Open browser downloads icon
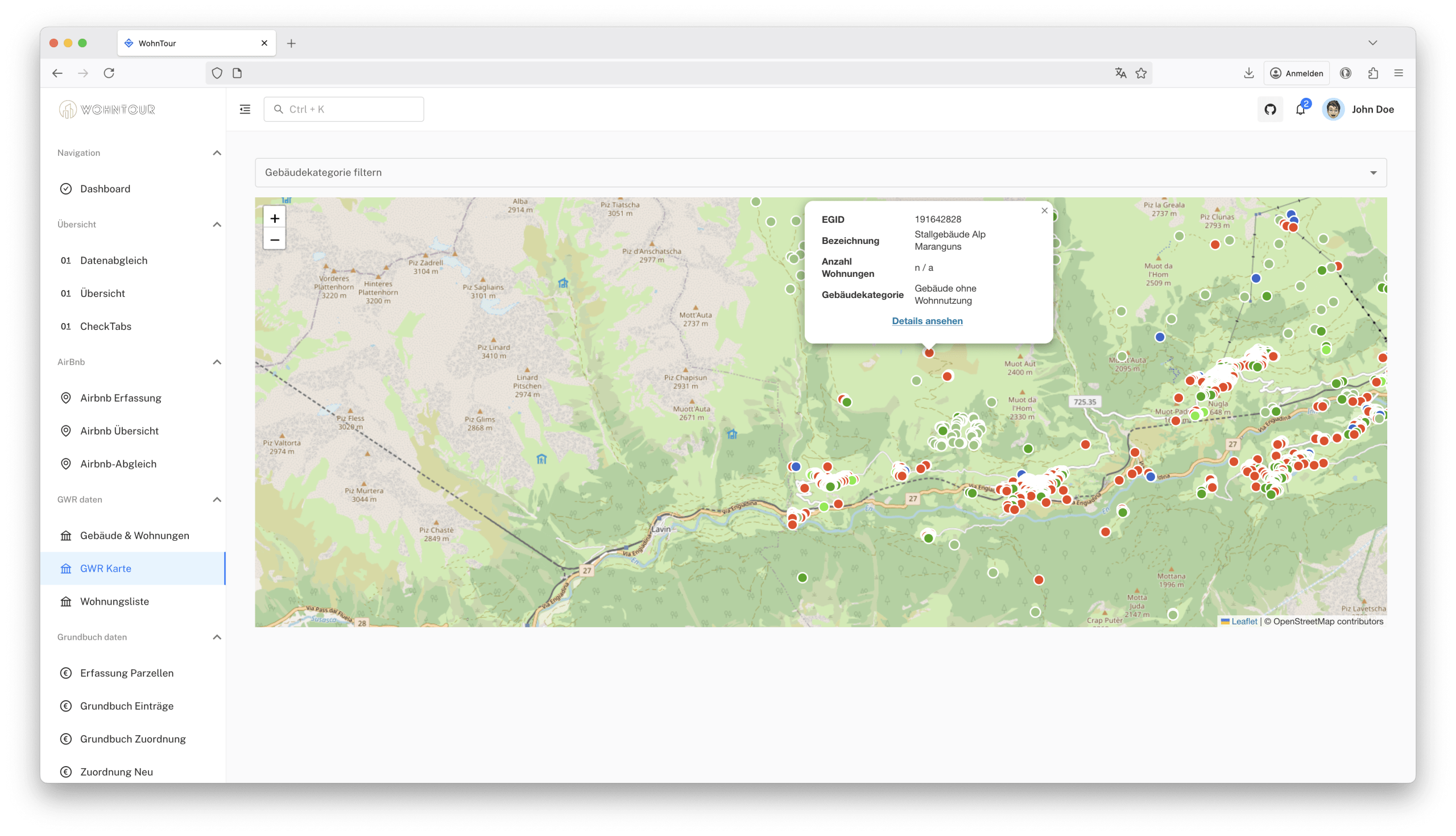Viewport: 1456px width, 836px height. pyautogui.click(x=1248, y=73)
